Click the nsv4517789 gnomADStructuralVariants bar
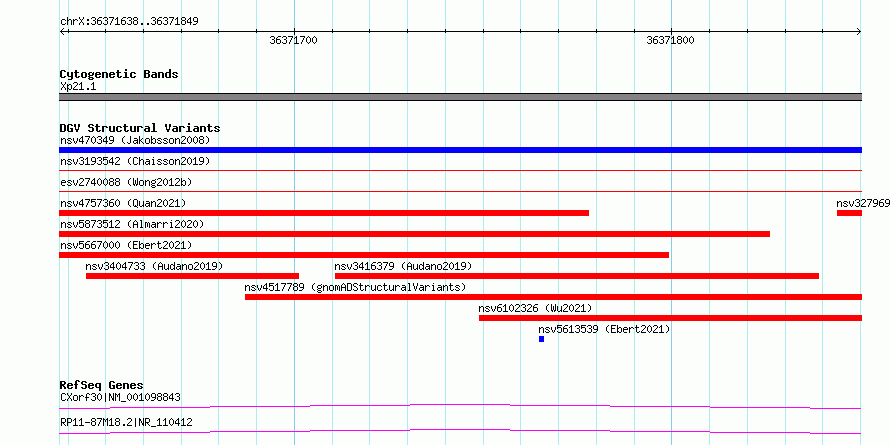890x445 pixels. click(553, 297)
